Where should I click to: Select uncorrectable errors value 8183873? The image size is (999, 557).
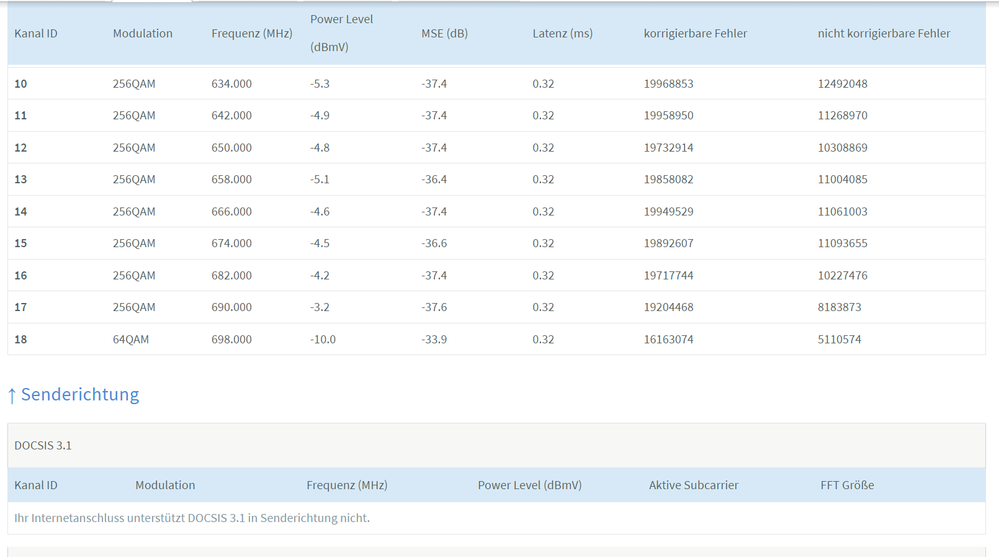[840, 307]
